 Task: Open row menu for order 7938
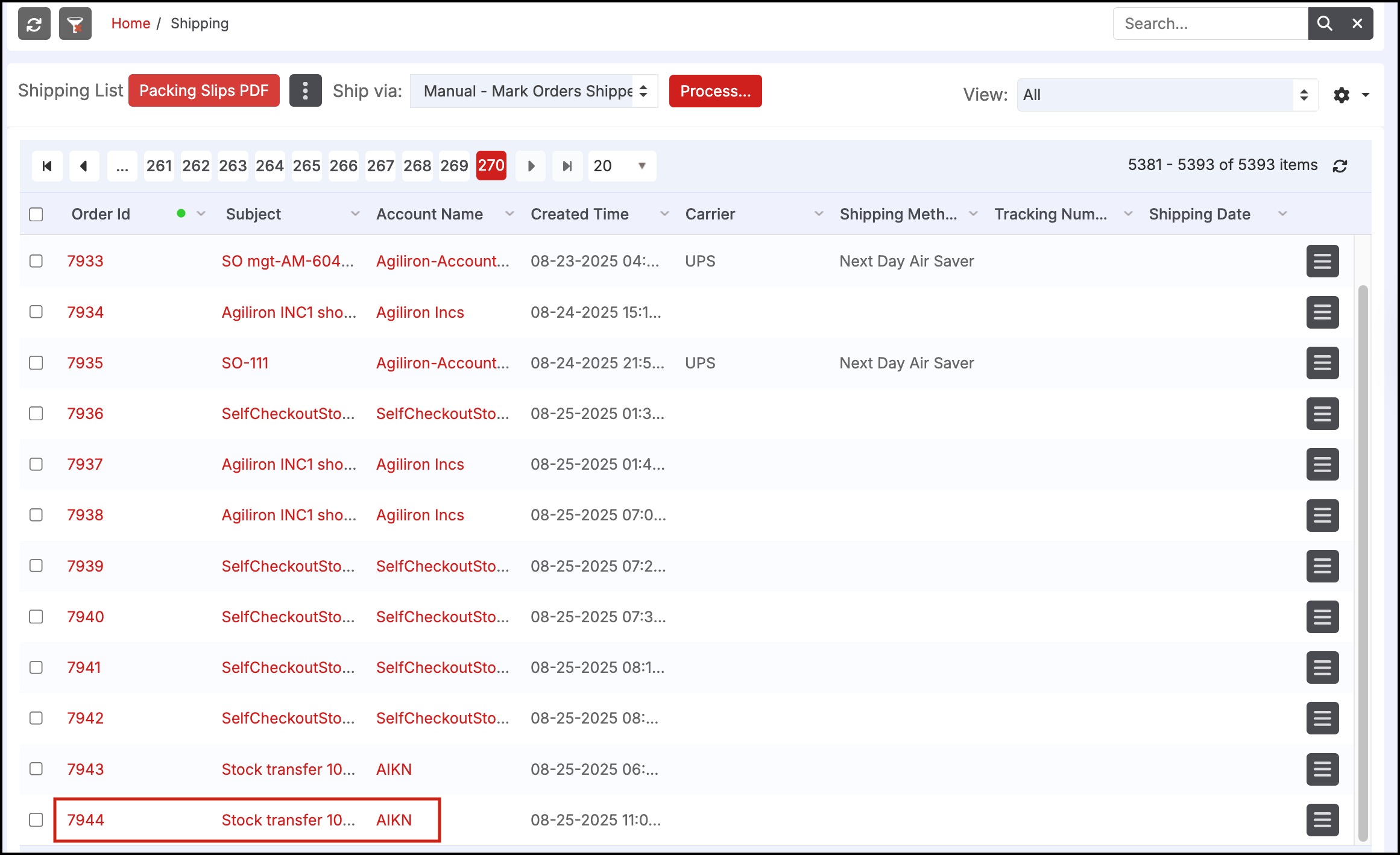tap(1322, 516)
